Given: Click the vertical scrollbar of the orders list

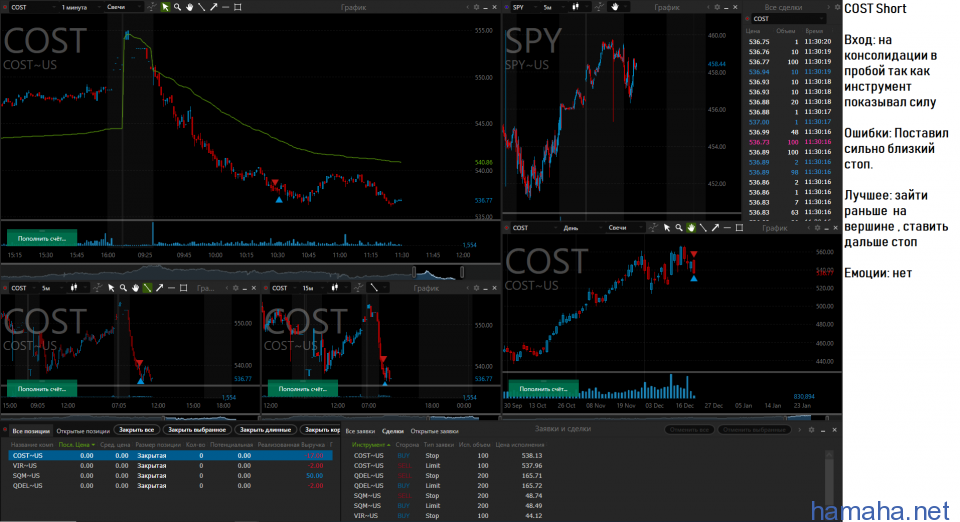Looking at the screenshot, I should click(x=829, y=483).
